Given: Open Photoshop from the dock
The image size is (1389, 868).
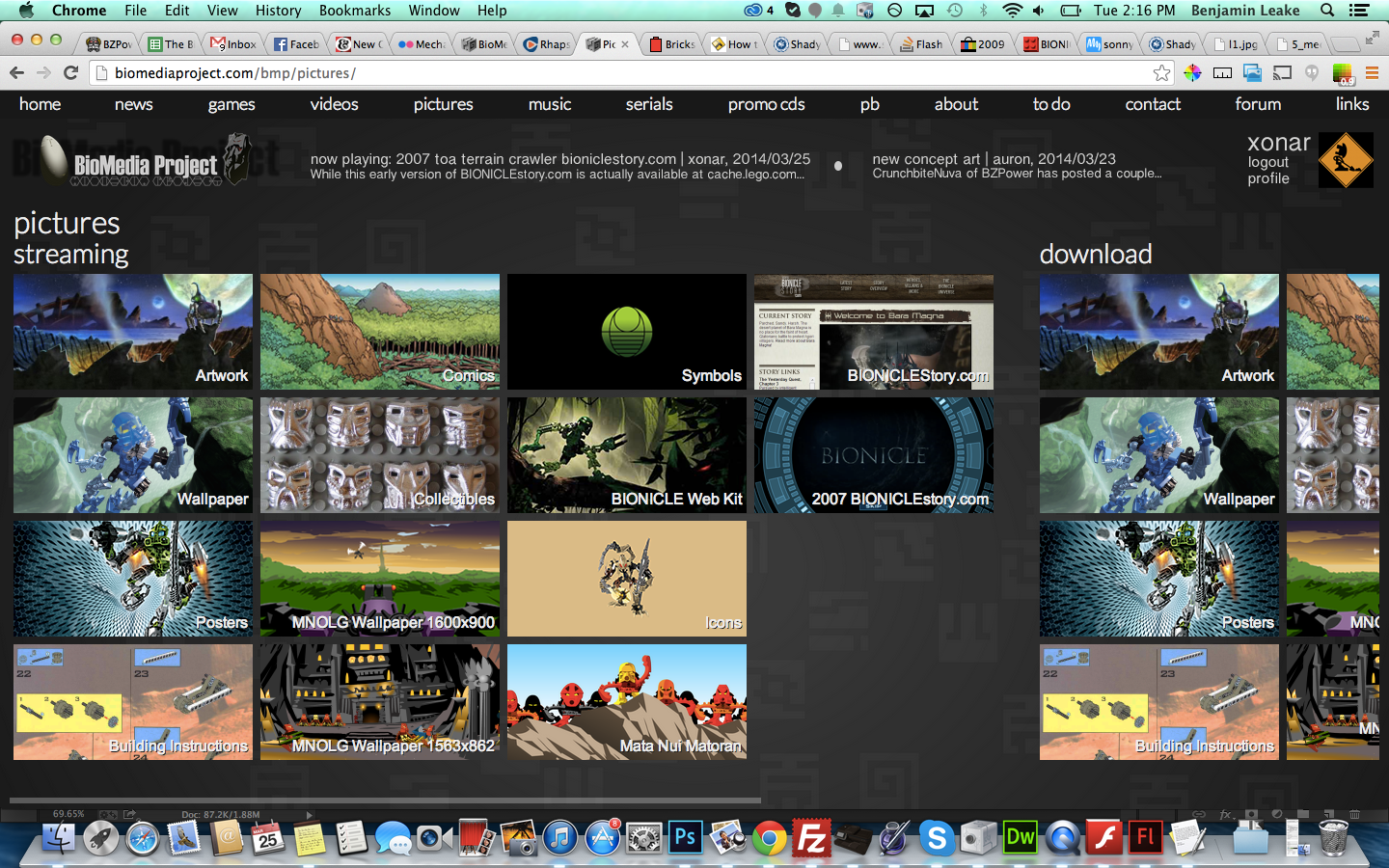Looking at the screenshot, I should [x=685, y=837].
